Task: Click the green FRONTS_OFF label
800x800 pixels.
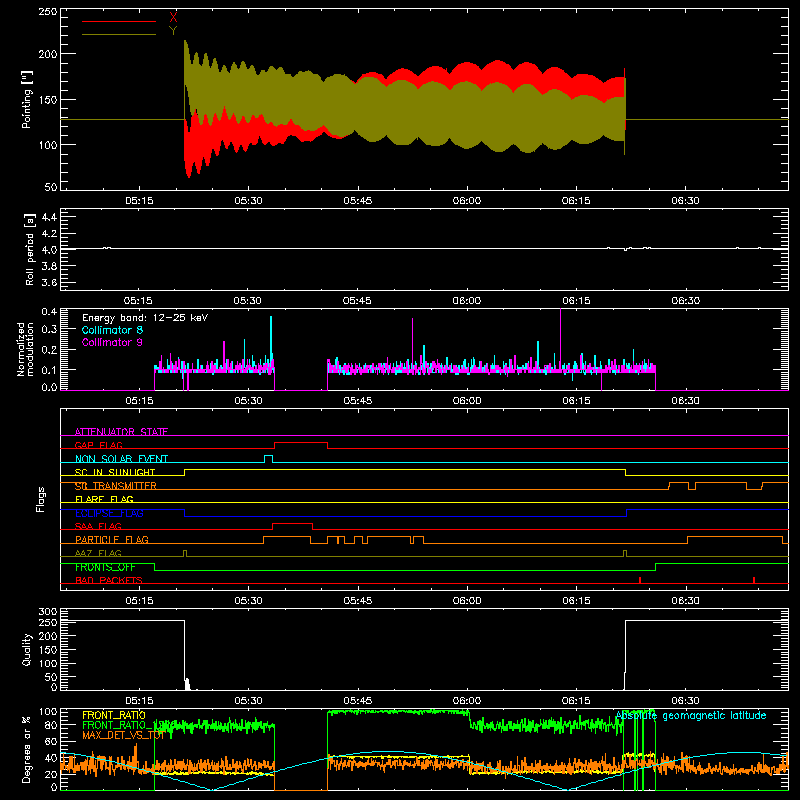Action: tap(105, 567)
